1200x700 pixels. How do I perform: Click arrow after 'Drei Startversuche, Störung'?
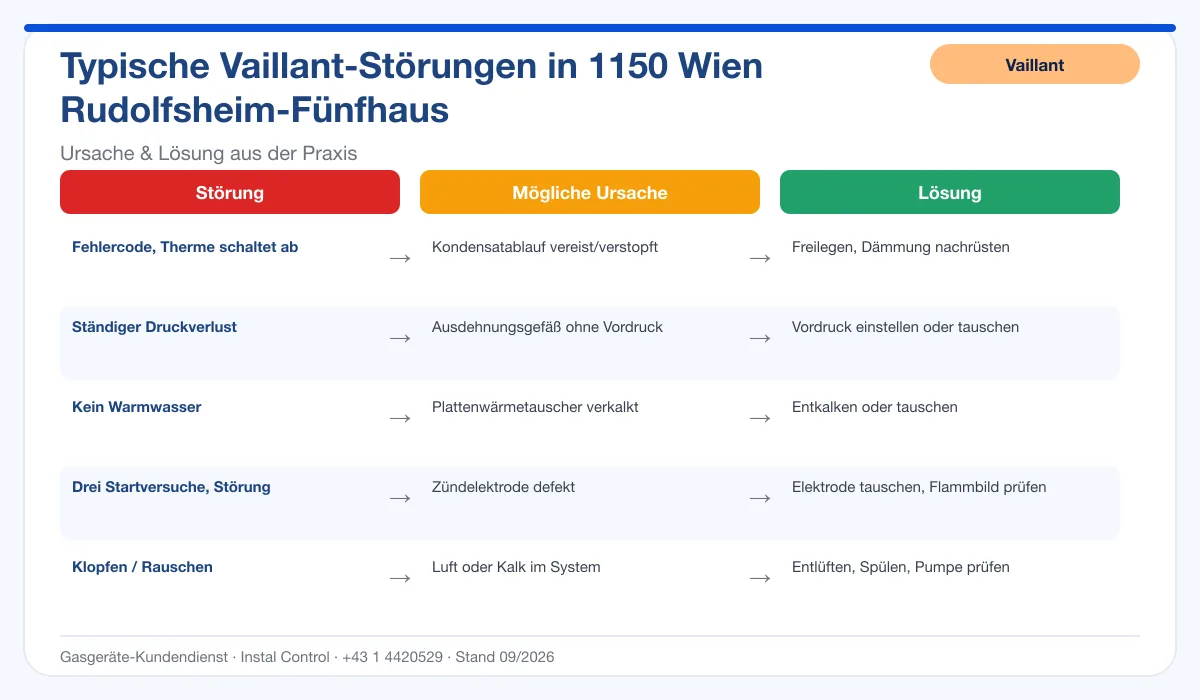[x=400, y=498]
